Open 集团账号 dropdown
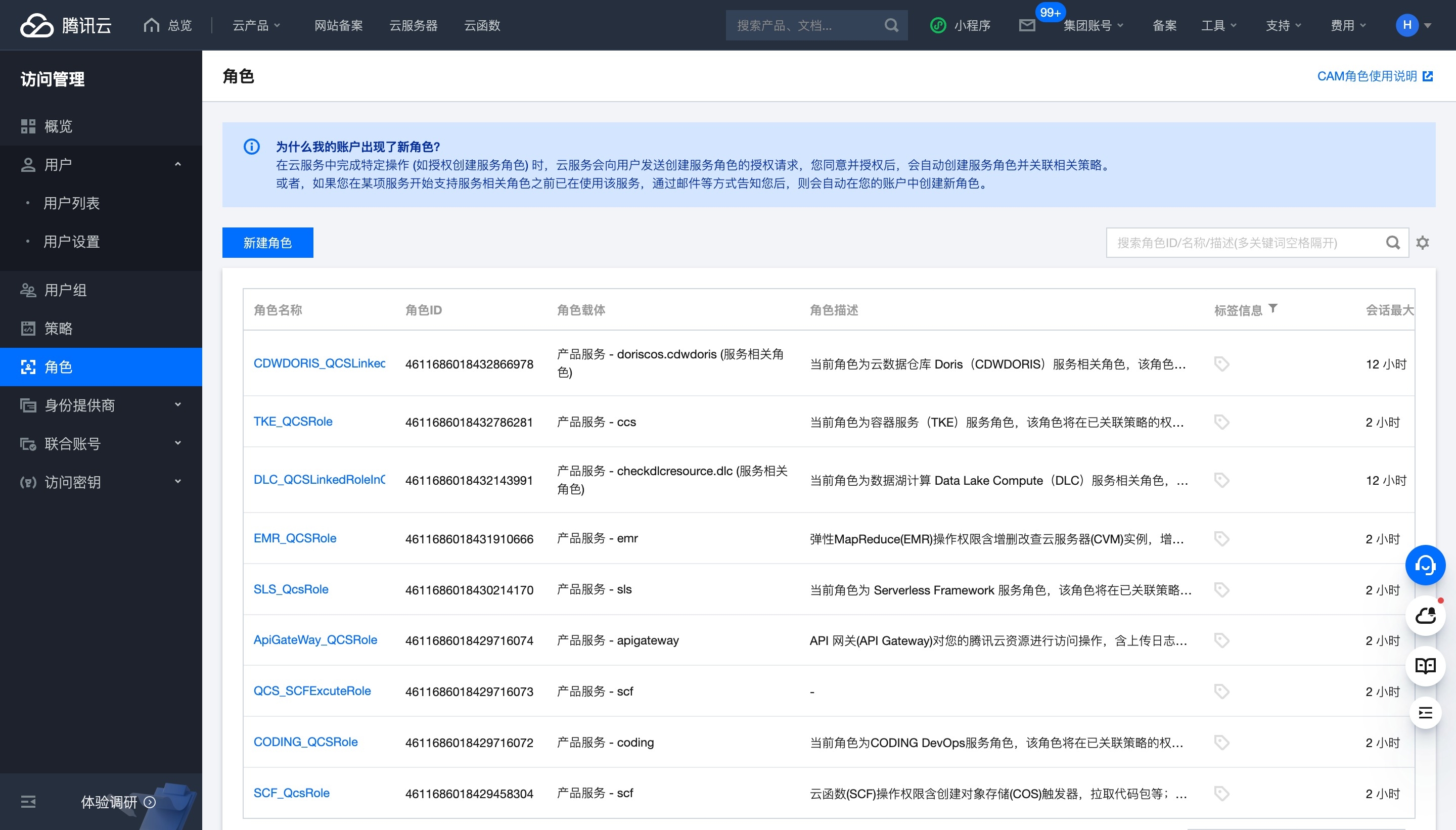 pos(1094,25)
